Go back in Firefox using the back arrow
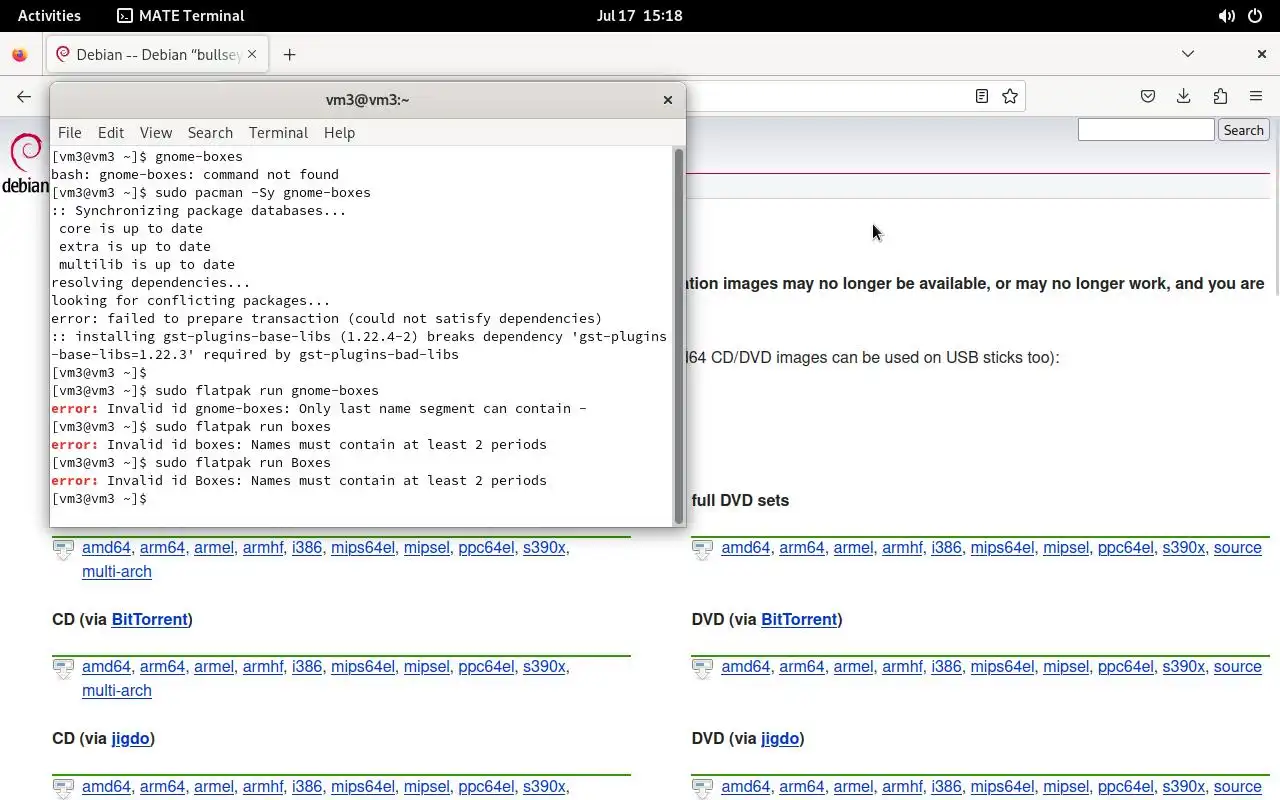Viewport: 1280px width, 800px height. click(x=24, y=96)
